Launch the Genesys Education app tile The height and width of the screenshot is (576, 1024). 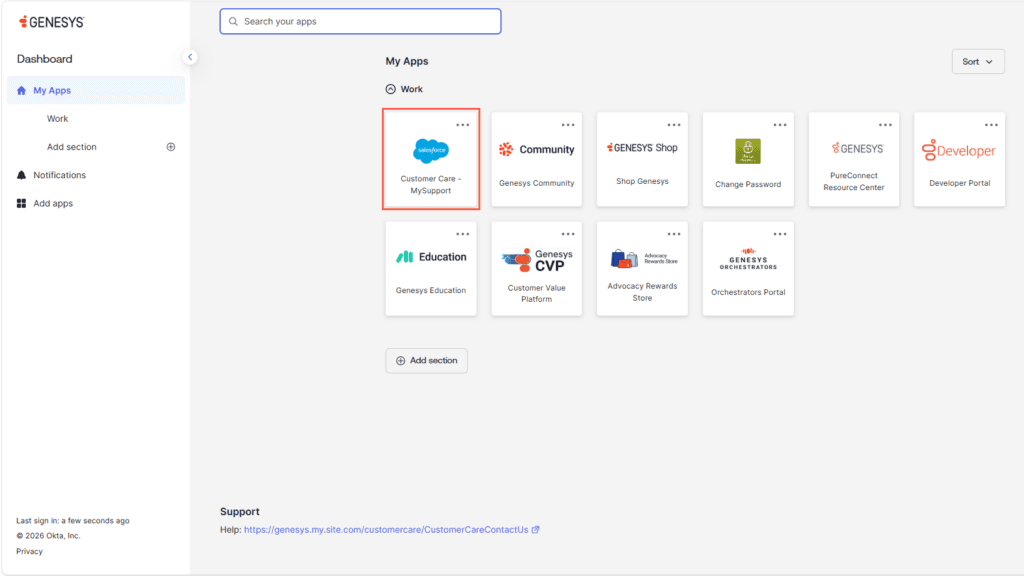point(431,268)
